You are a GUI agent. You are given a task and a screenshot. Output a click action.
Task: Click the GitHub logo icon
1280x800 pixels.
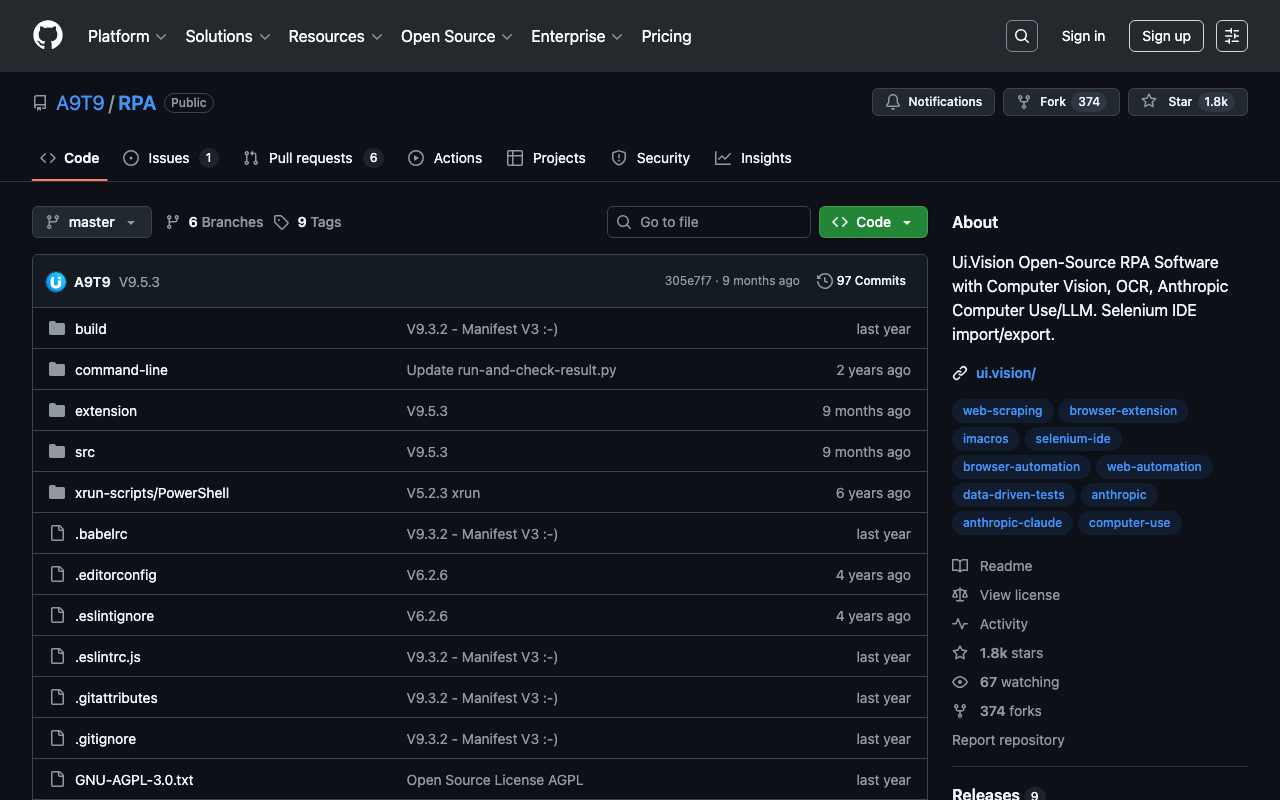(48, 36)
